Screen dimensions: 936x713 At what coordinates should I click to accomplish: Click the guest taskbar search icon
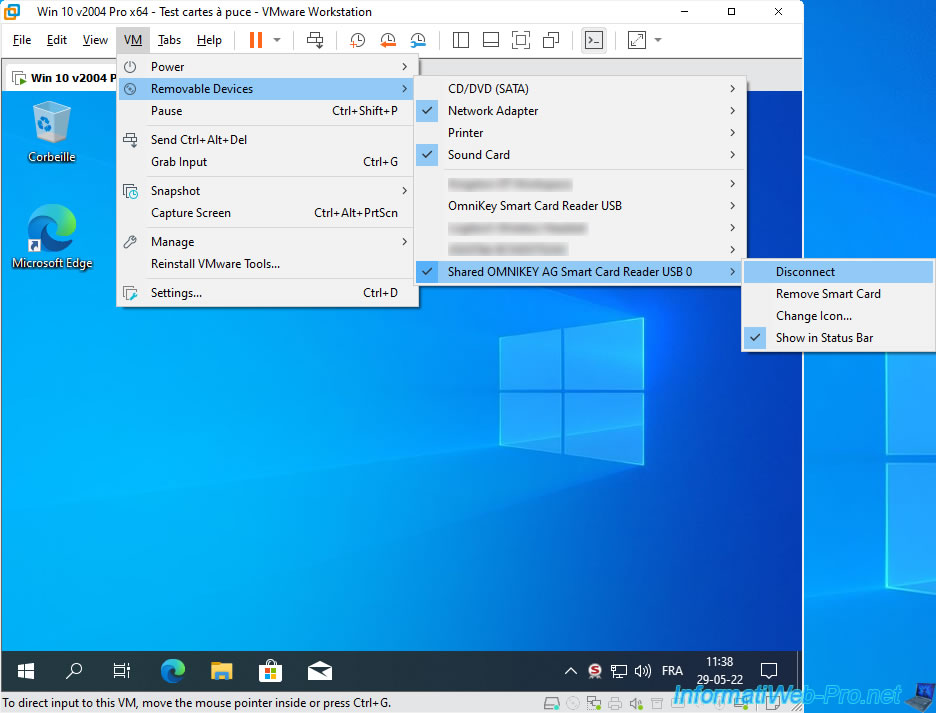tap(74, 671)
